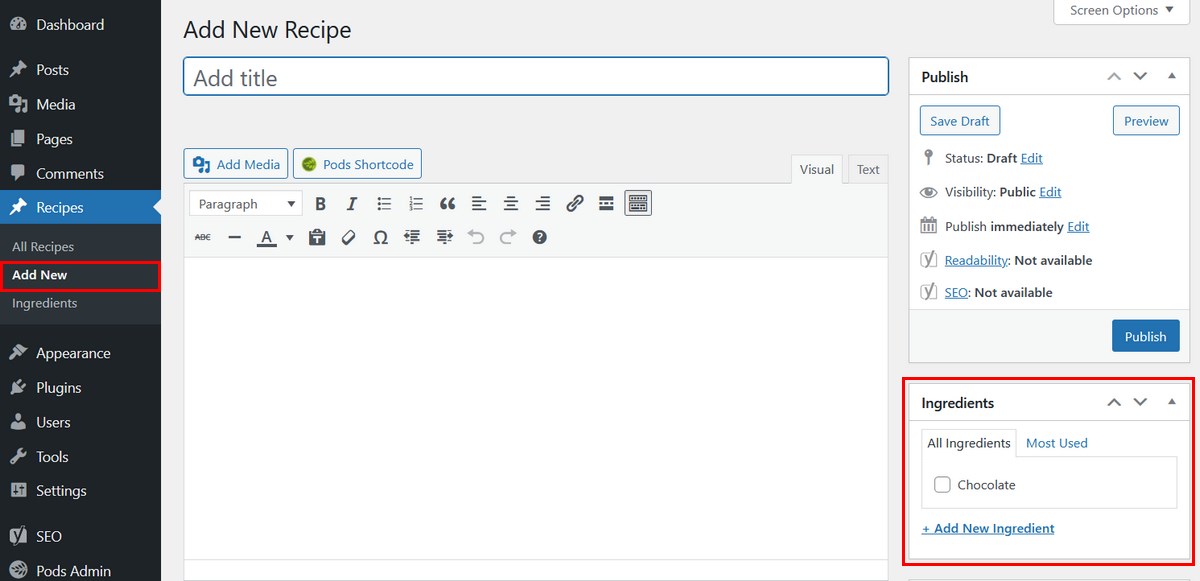Click the Preview button
Image resolution: width=1200 pixels, height=581 pixels.
(1146, 121)
